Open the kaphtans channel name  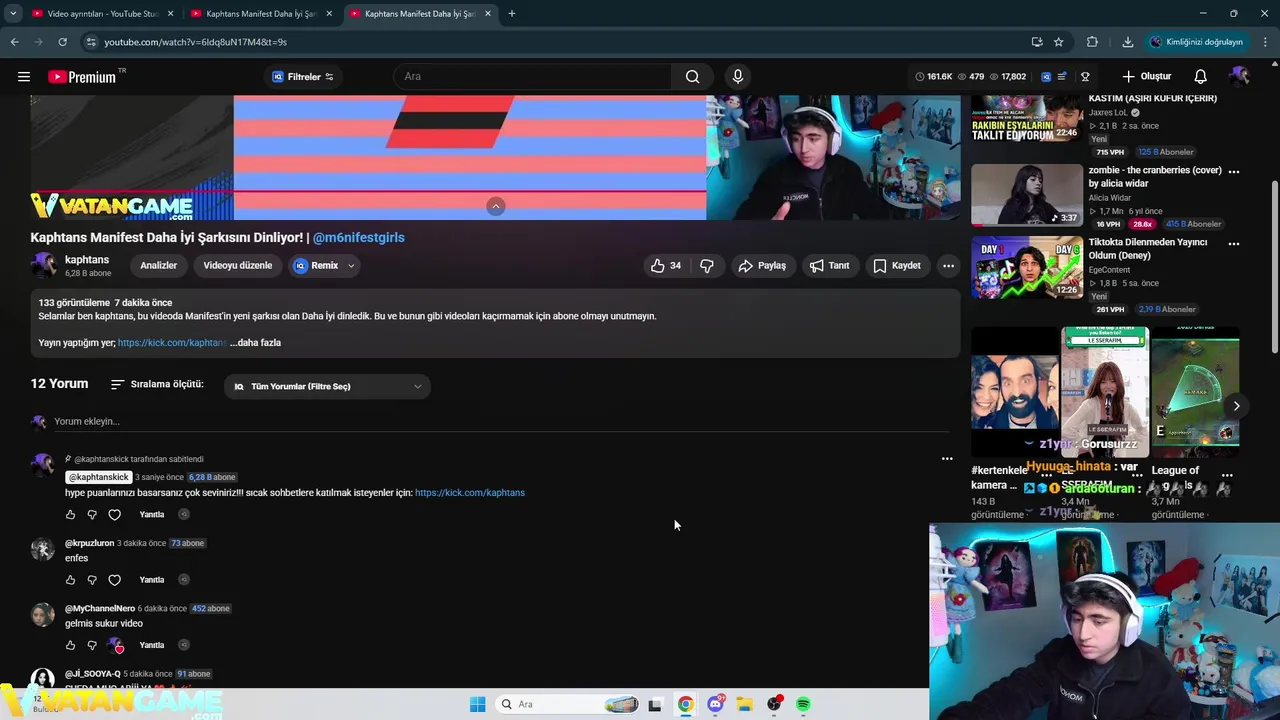87,260
